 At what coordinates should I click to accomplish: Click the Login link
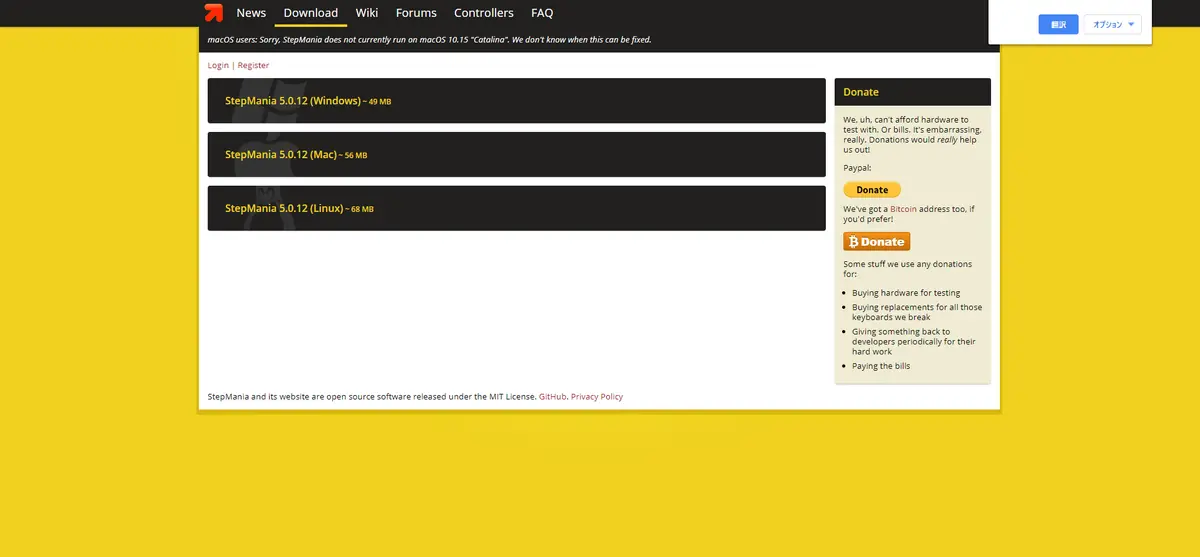pos(218,65)
